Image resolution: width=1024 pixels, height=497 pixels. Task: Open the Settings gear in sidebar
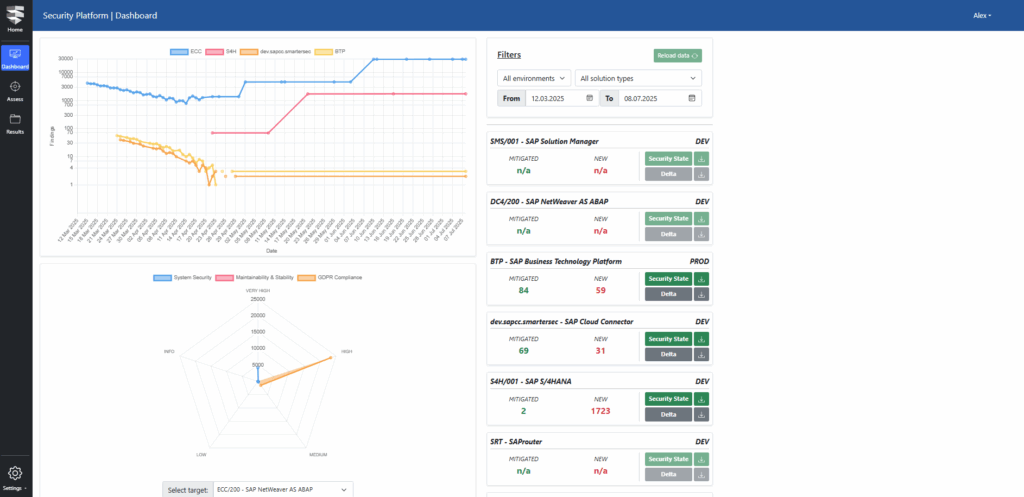coord(15,473)
